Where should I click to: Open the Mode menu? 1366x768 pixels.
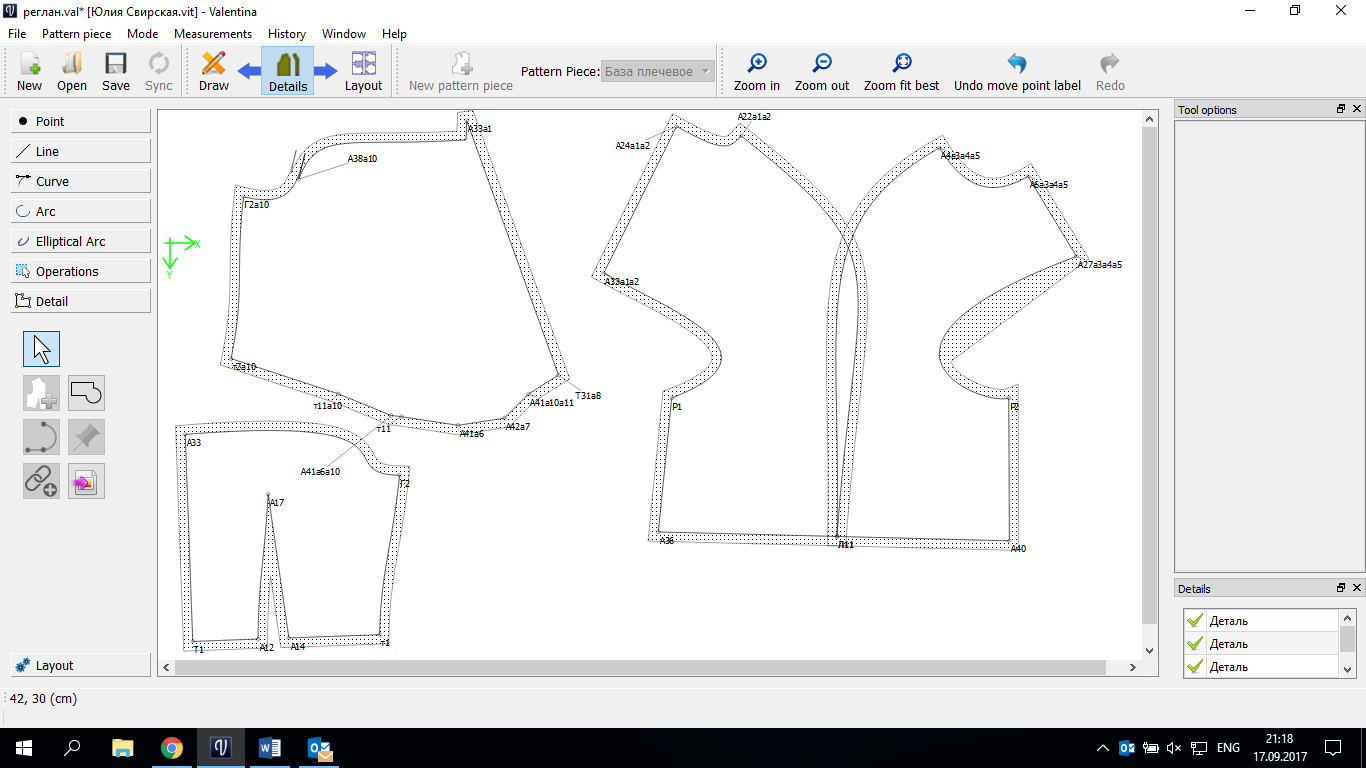(x=143, y=33)
